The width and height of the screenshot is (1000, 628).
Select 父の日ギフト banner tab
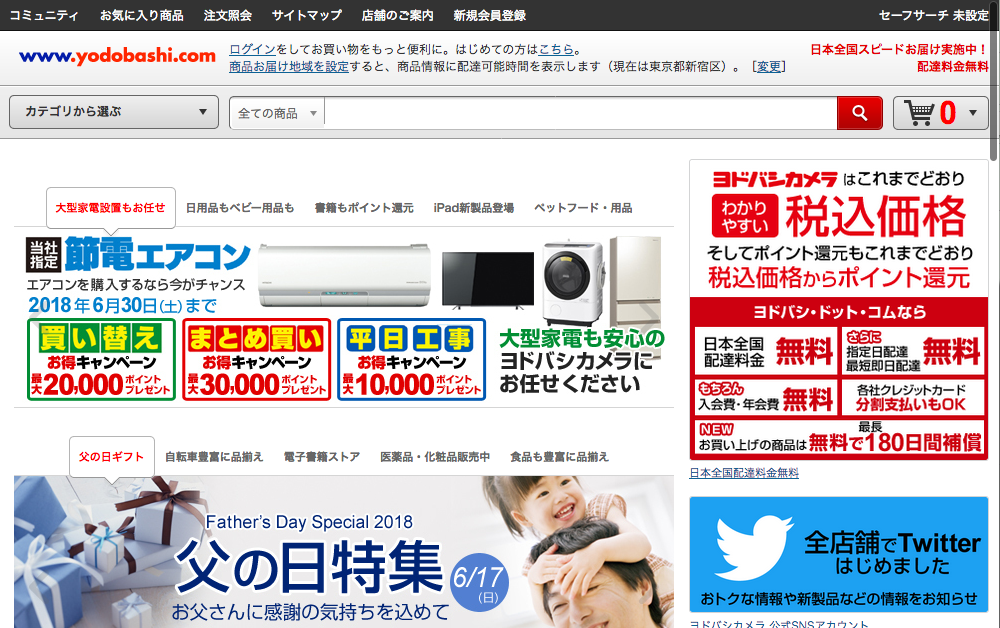coord(112,456)
